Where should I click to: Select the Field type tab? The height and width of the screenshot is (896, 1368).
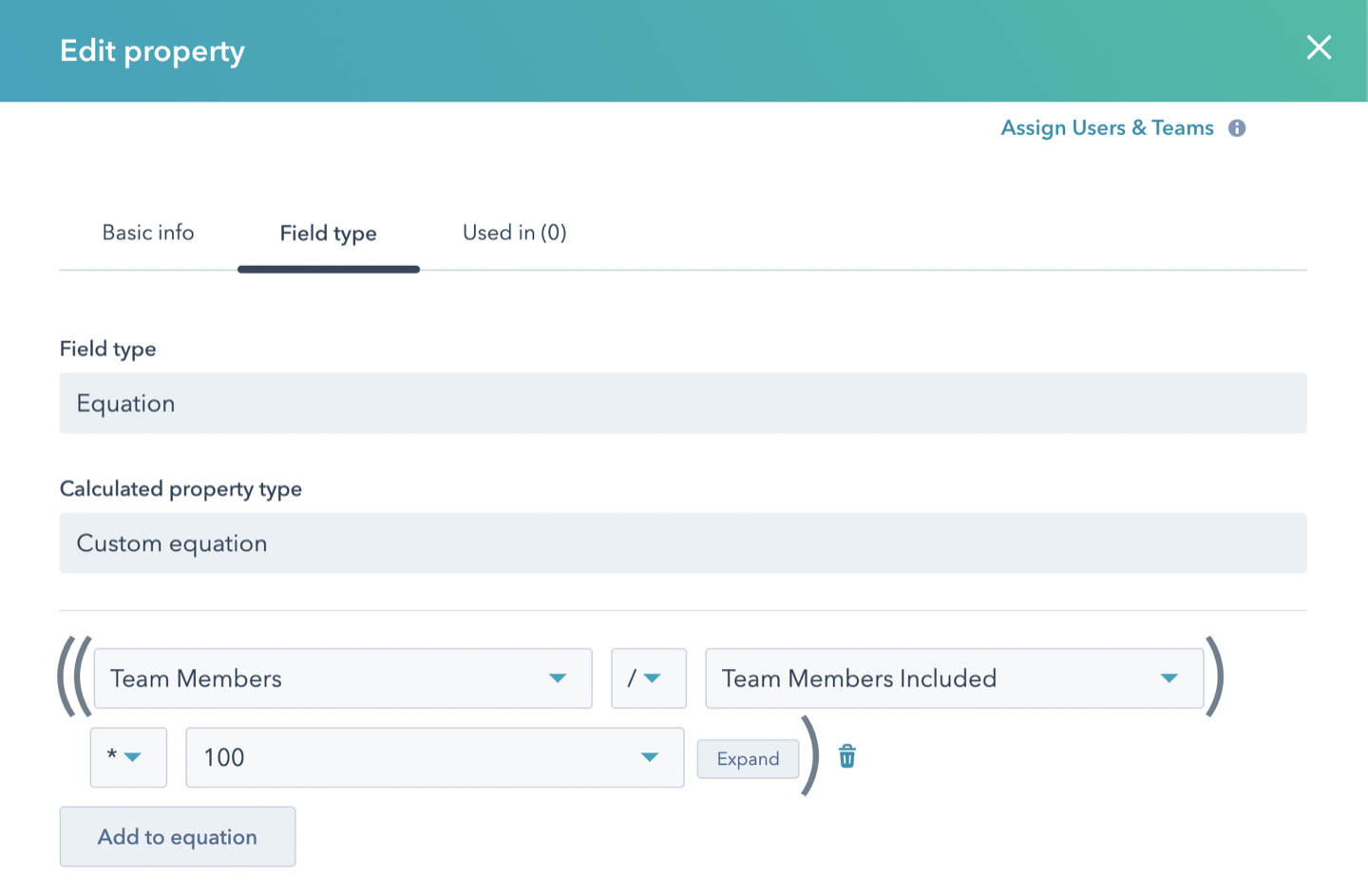[x=329, y=234]
